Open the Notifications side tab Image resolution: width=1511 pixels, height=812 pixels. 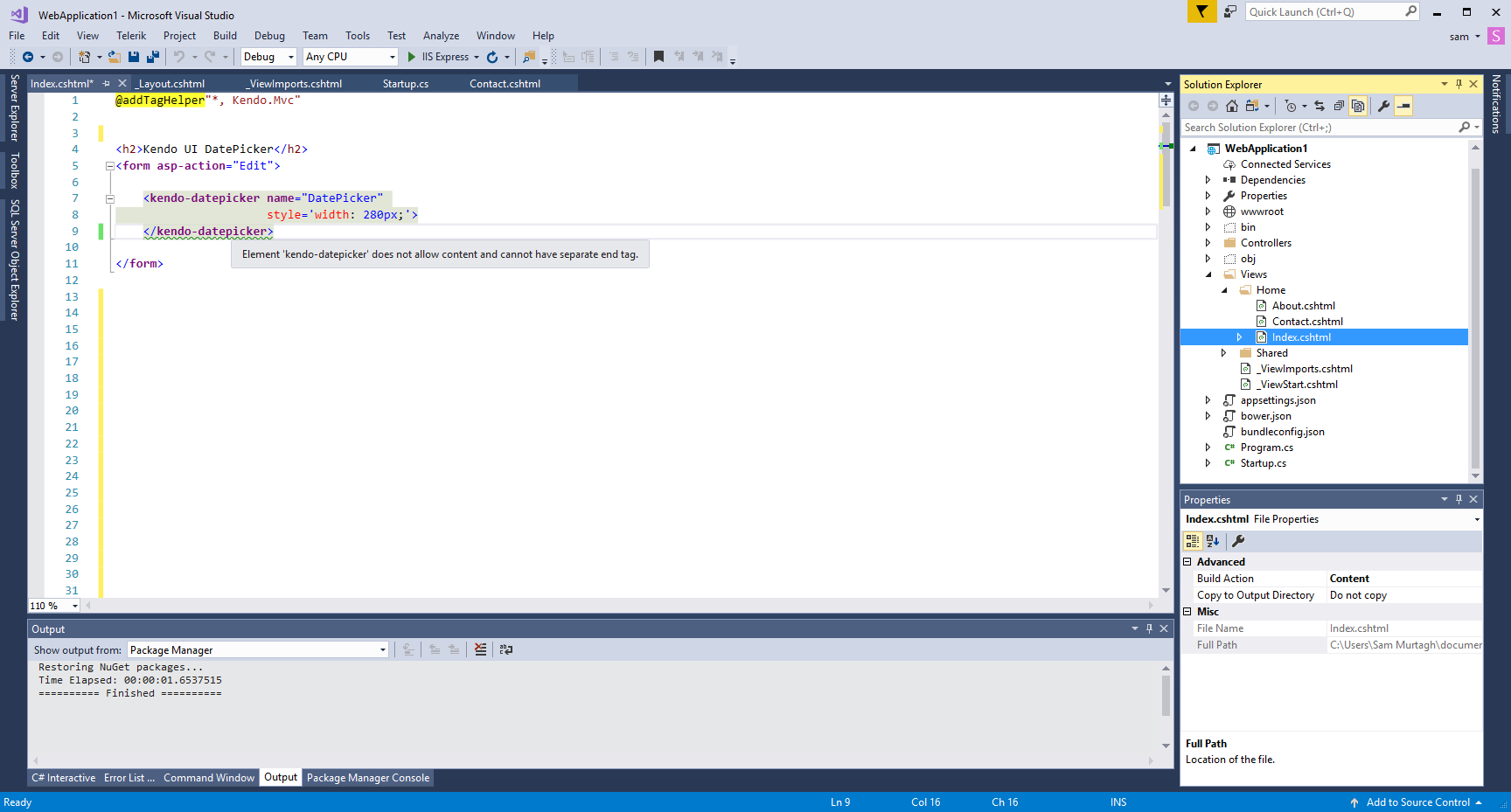pyautogui.click(x=1496, y=103)
